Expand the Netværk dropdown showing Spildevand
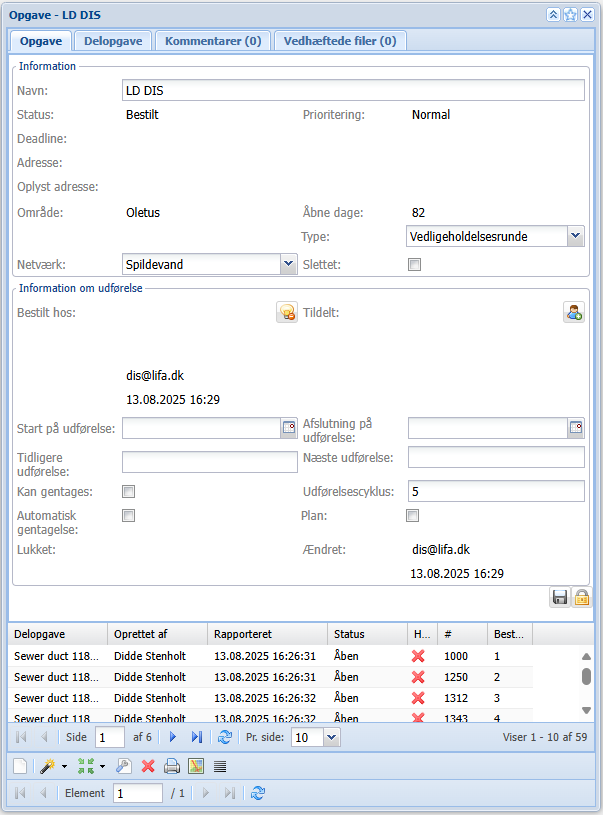603x815 pixels. click(289, 264)
